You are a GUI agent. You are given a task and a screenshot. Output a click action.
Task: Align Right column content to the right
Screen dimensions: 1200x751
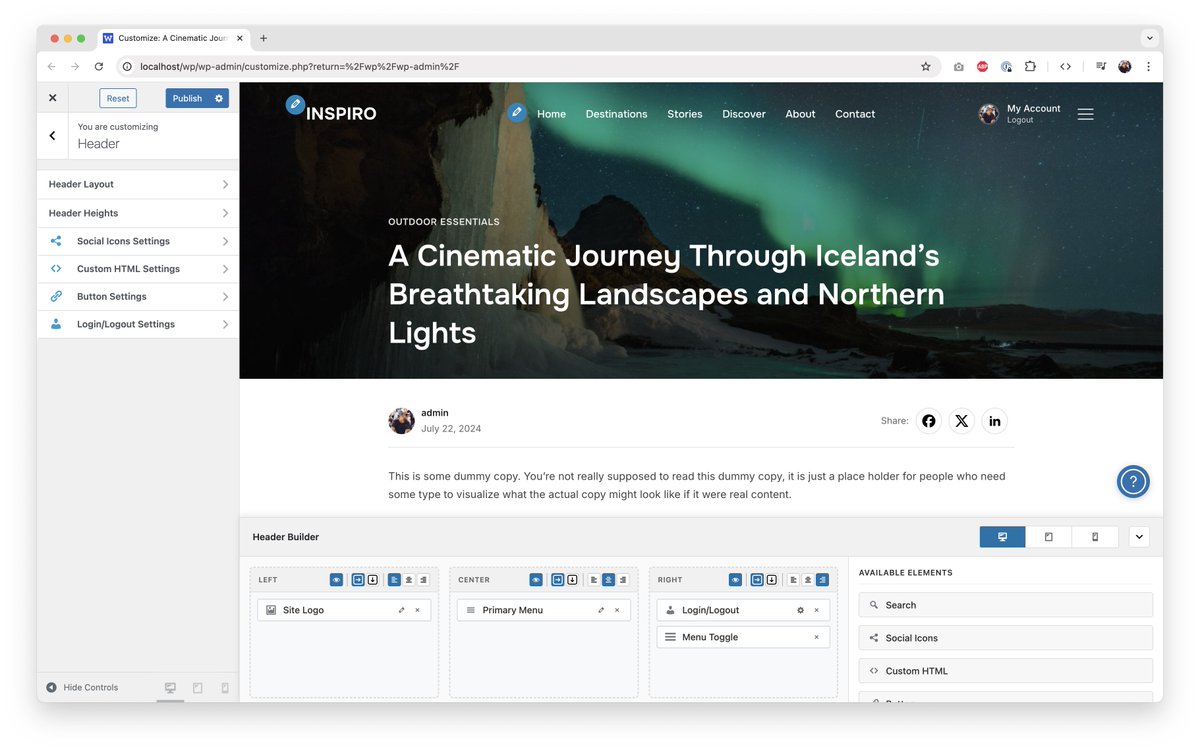[x=822, y=579]
